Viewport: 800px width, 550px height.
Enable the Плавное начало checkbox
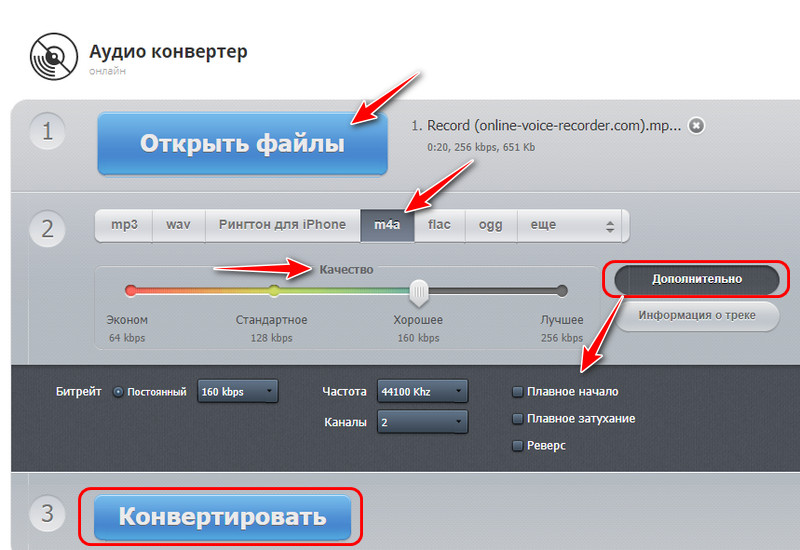(517, 392)
